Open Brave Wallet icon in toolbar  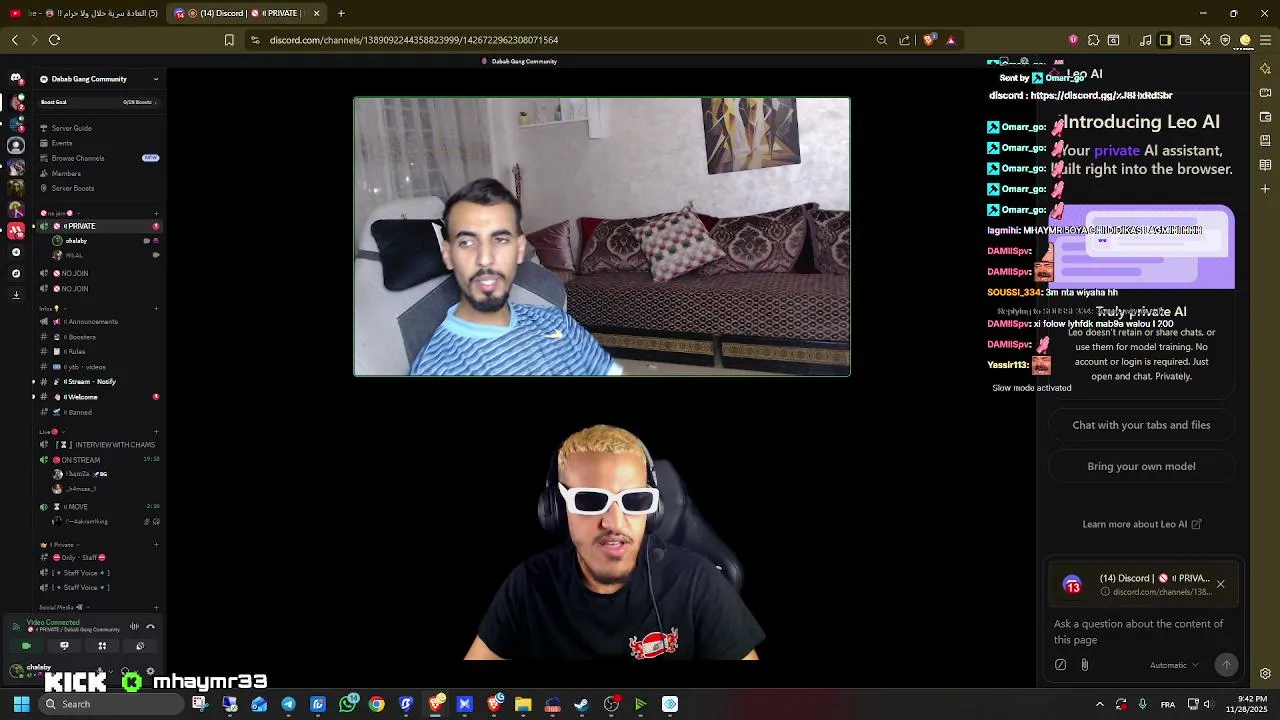(x=1185, y=40)
